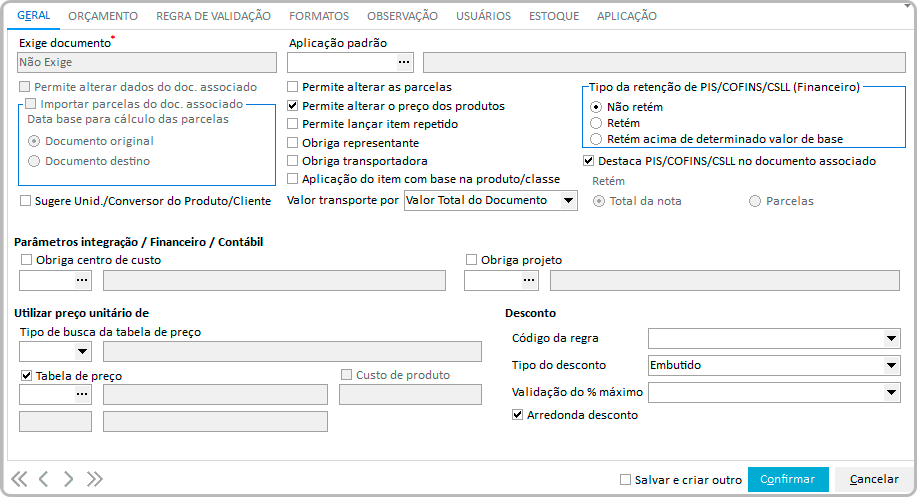Check Salvar e criar outro
917x497 pixels.
tap(626, 479)
